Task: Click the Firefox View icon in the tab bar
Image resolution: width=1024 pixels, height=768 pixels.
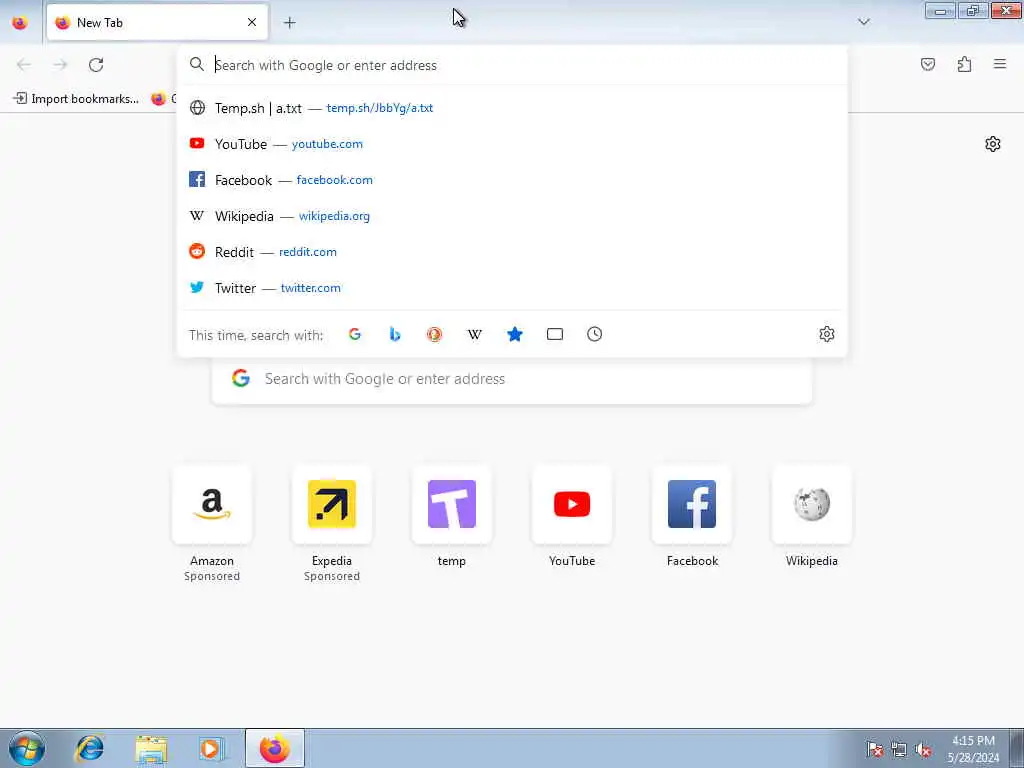Action: click(20, 23)
